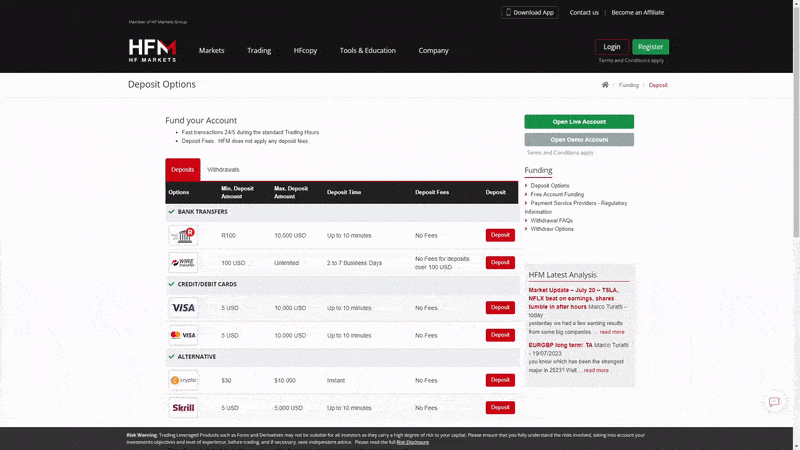This screenshot has height=450, width=800.
Task: Click the home breadcrumb icon
Action: tap(605, 85)
